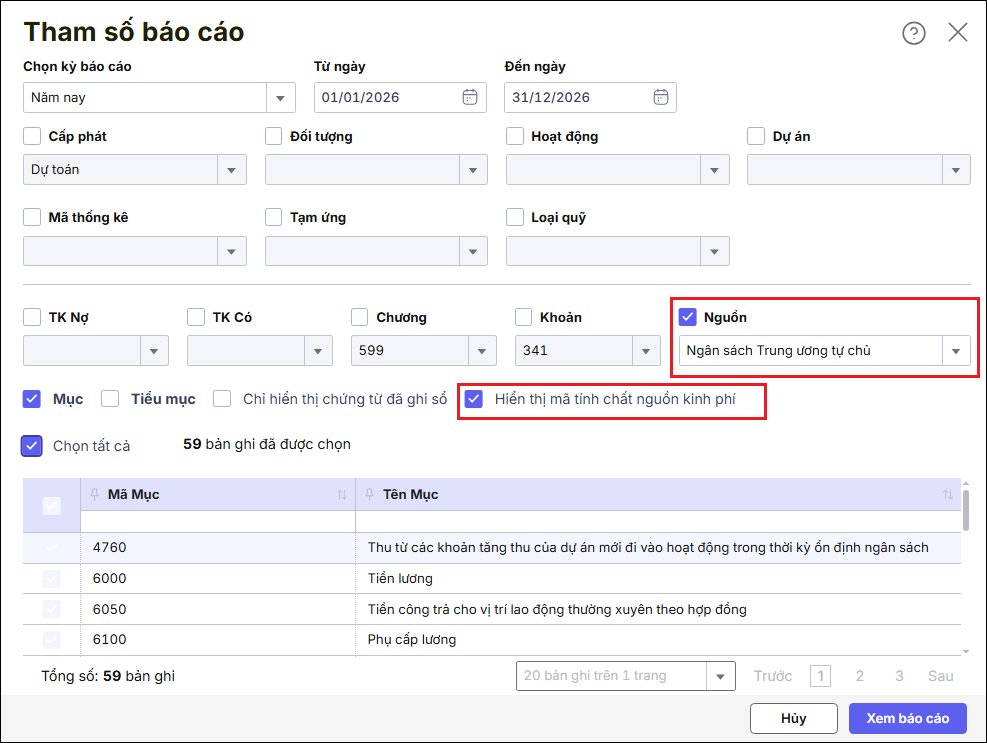987x743 pixels.
Task: Open the Hoạt động dropdown
Action: tap(714, 170)
